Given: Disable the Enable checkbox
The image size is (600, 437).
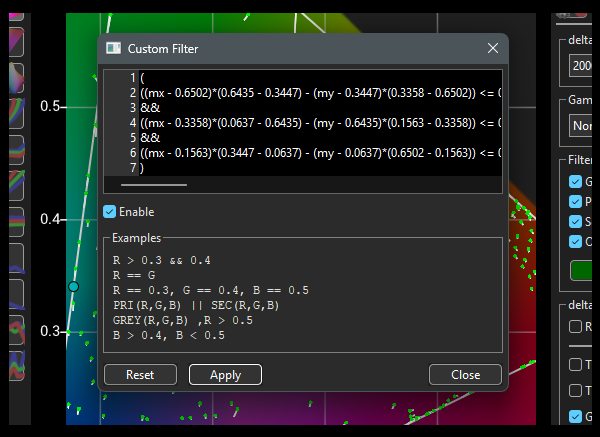Looking at the screenshot, I should click(110, 212).
